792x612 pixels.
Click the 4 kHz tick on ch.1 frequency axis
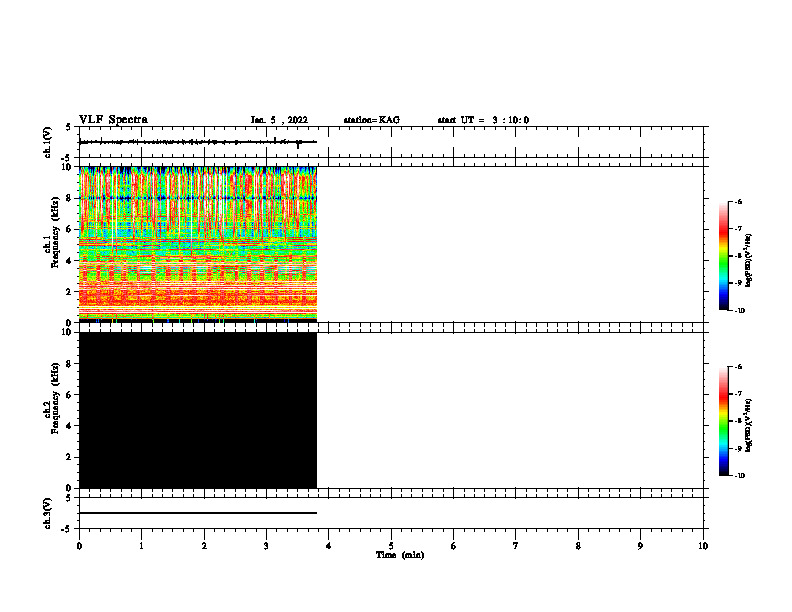point(70,261)
